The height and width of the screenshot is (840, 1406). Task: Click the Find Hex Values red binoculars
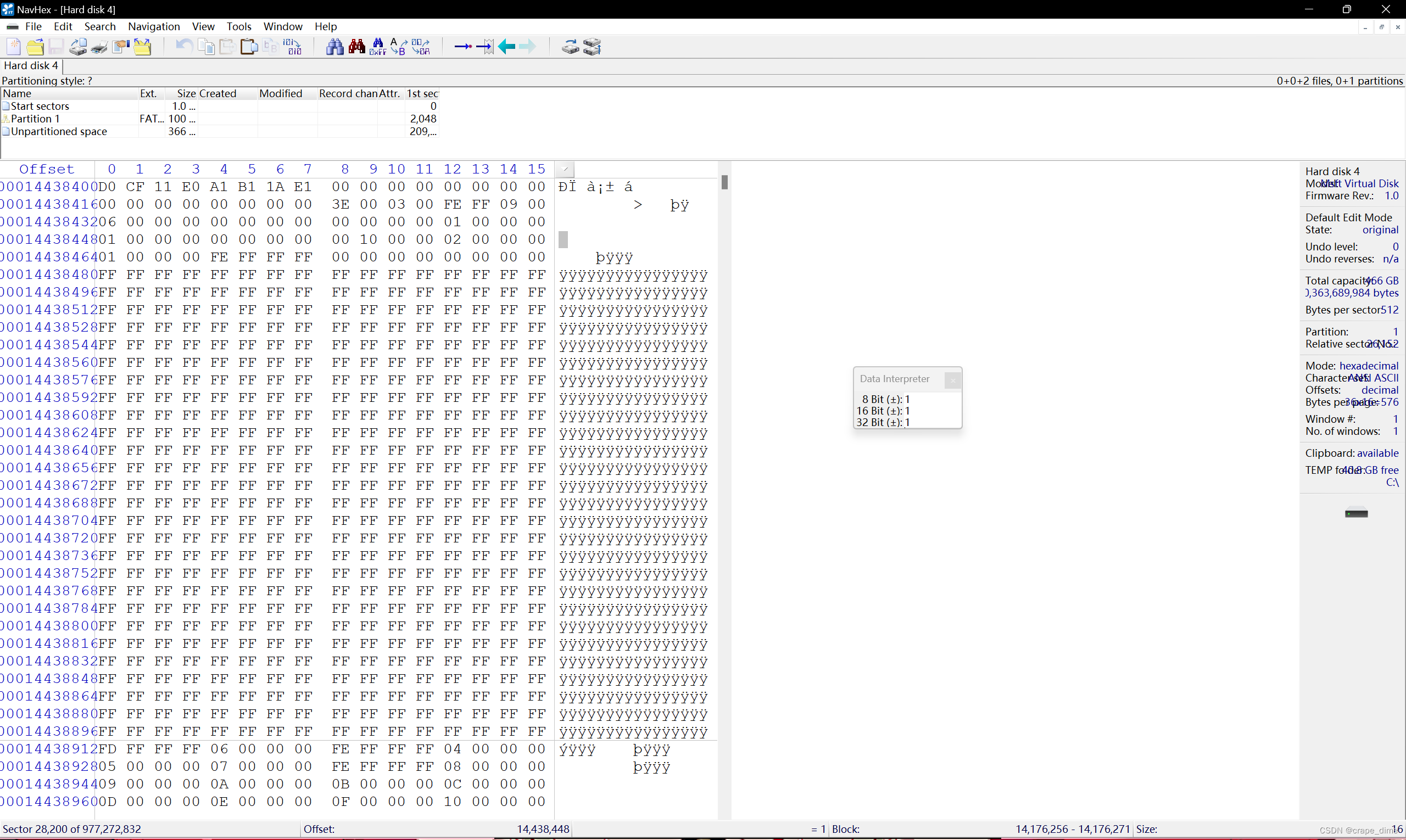357,47
